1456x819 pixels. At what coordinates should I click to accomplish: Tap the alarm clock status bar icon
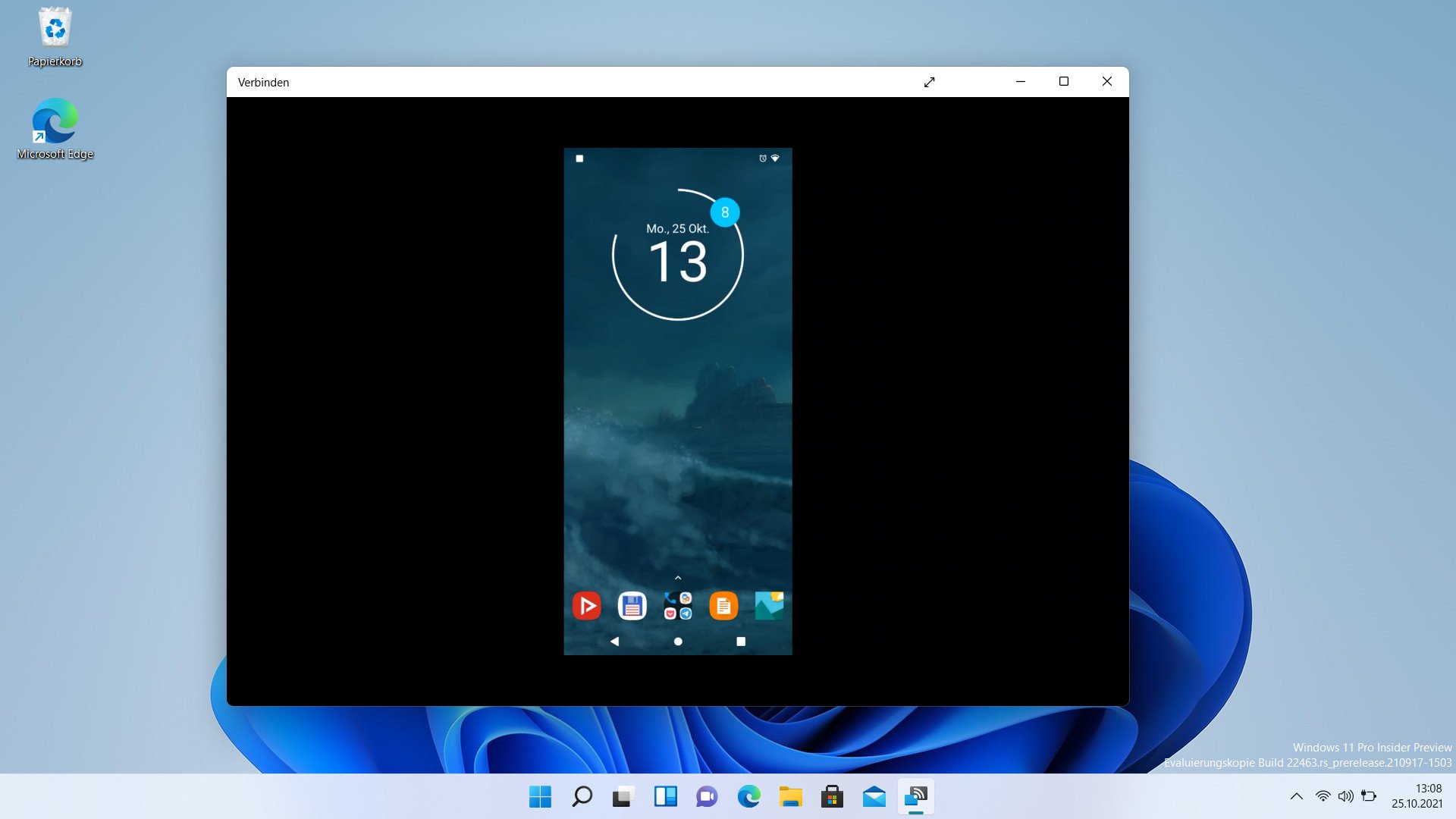coord(762,158)
